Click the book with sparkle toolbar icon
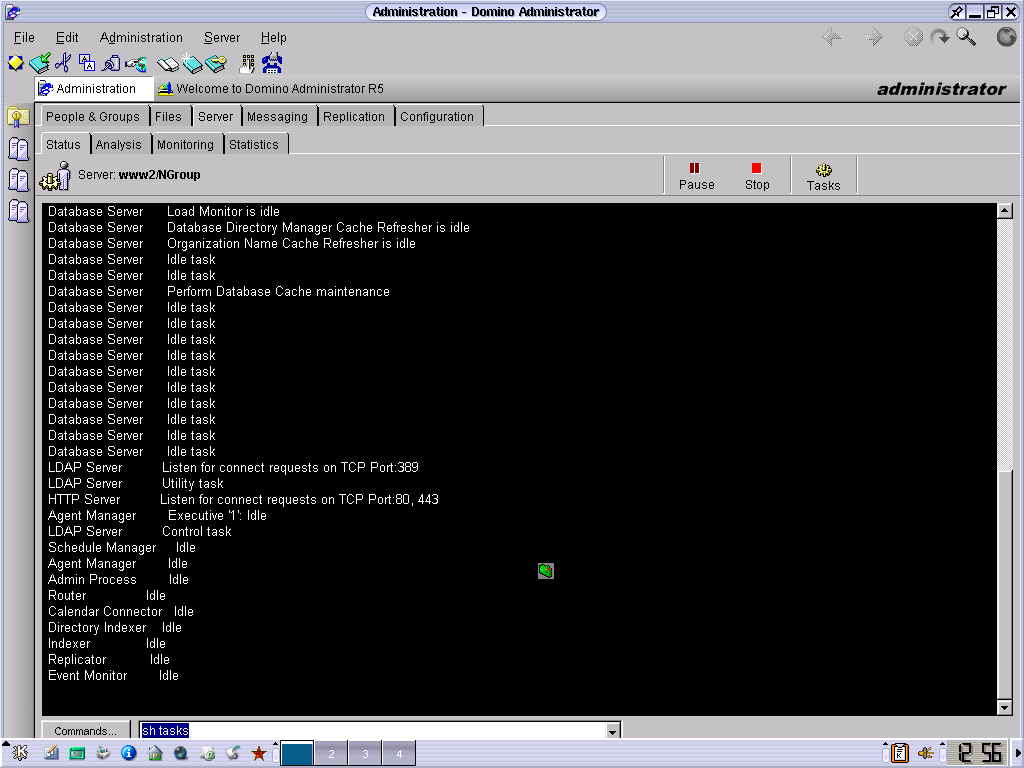 point(191,63)
